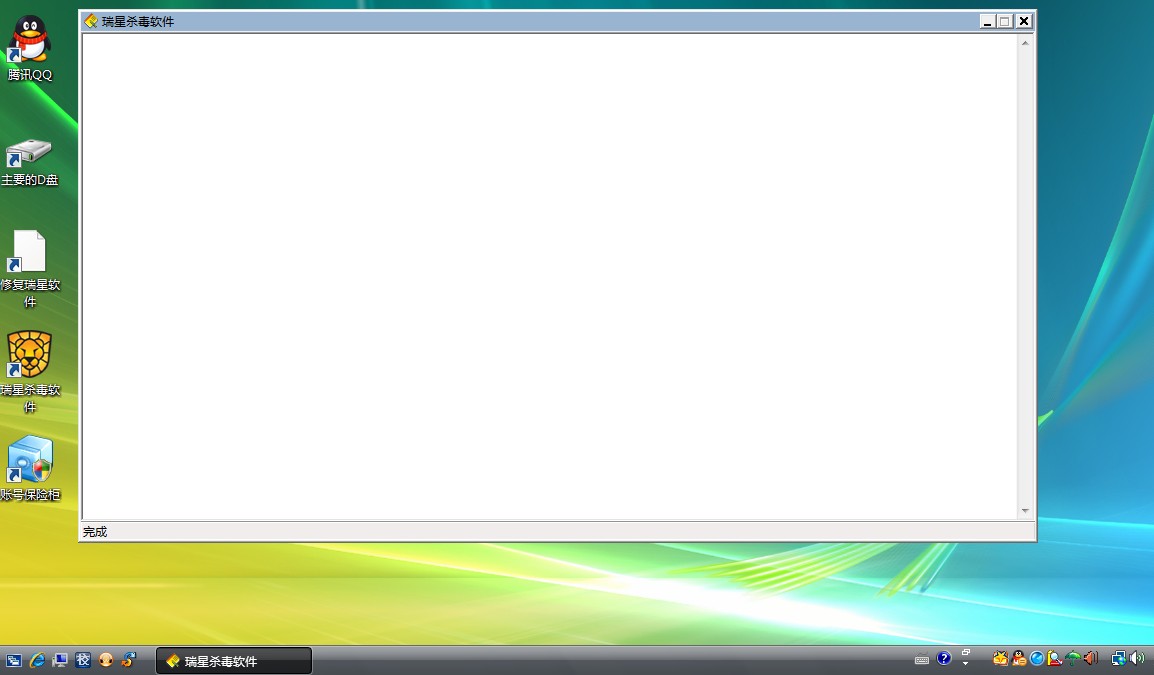The width and height of the screenshot is (1154, 675).
Task: Click the switch-windows quick launch icon
Action: point(14,660)
